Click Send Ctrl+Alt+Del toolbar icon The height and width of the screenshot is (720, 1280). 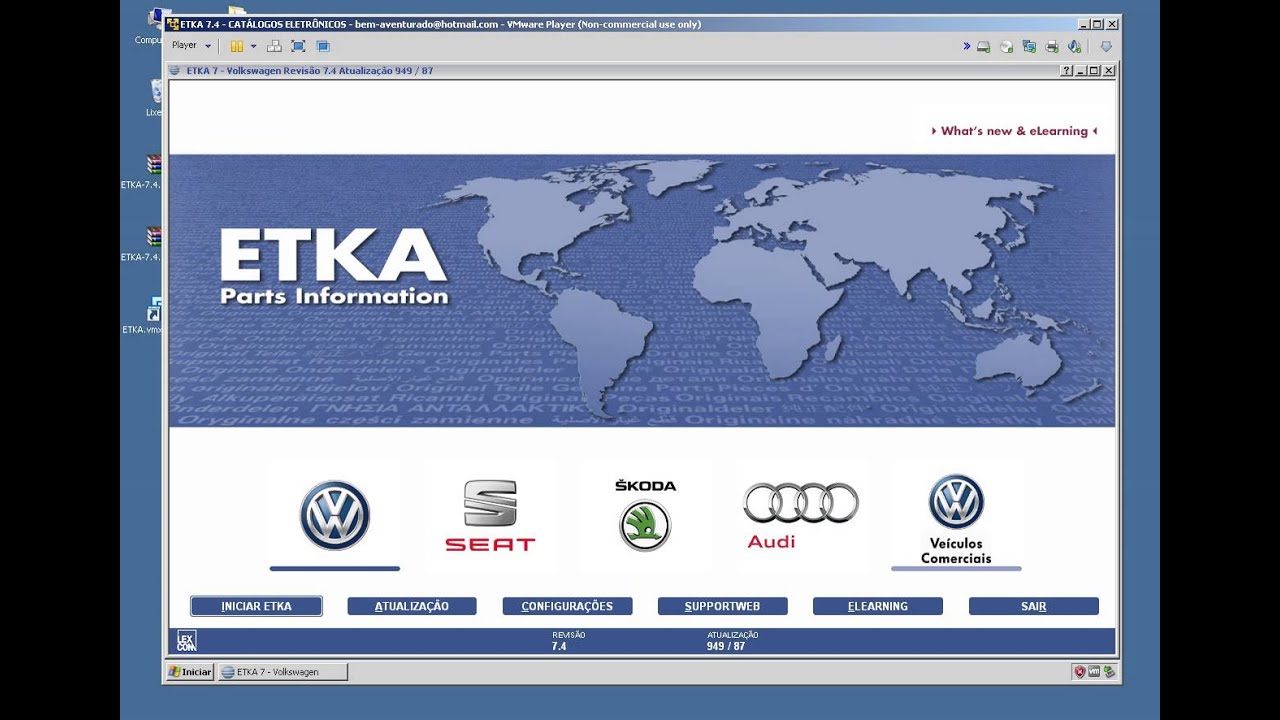tap(274, 46)
